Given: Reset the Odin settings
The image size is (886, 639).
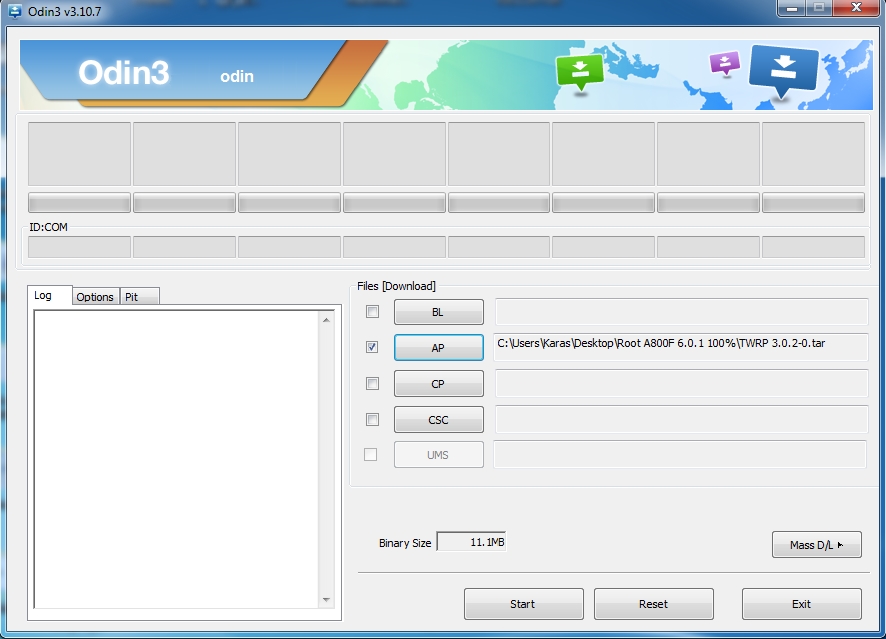Looking at the screenshot, I should (x=654, y=604).
